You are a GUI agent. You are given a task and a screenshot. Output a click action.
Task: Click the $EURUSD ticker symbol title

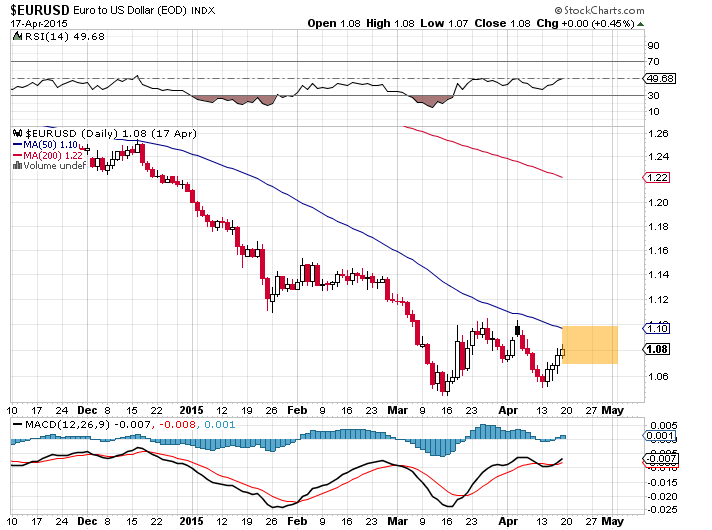point(41,9)
